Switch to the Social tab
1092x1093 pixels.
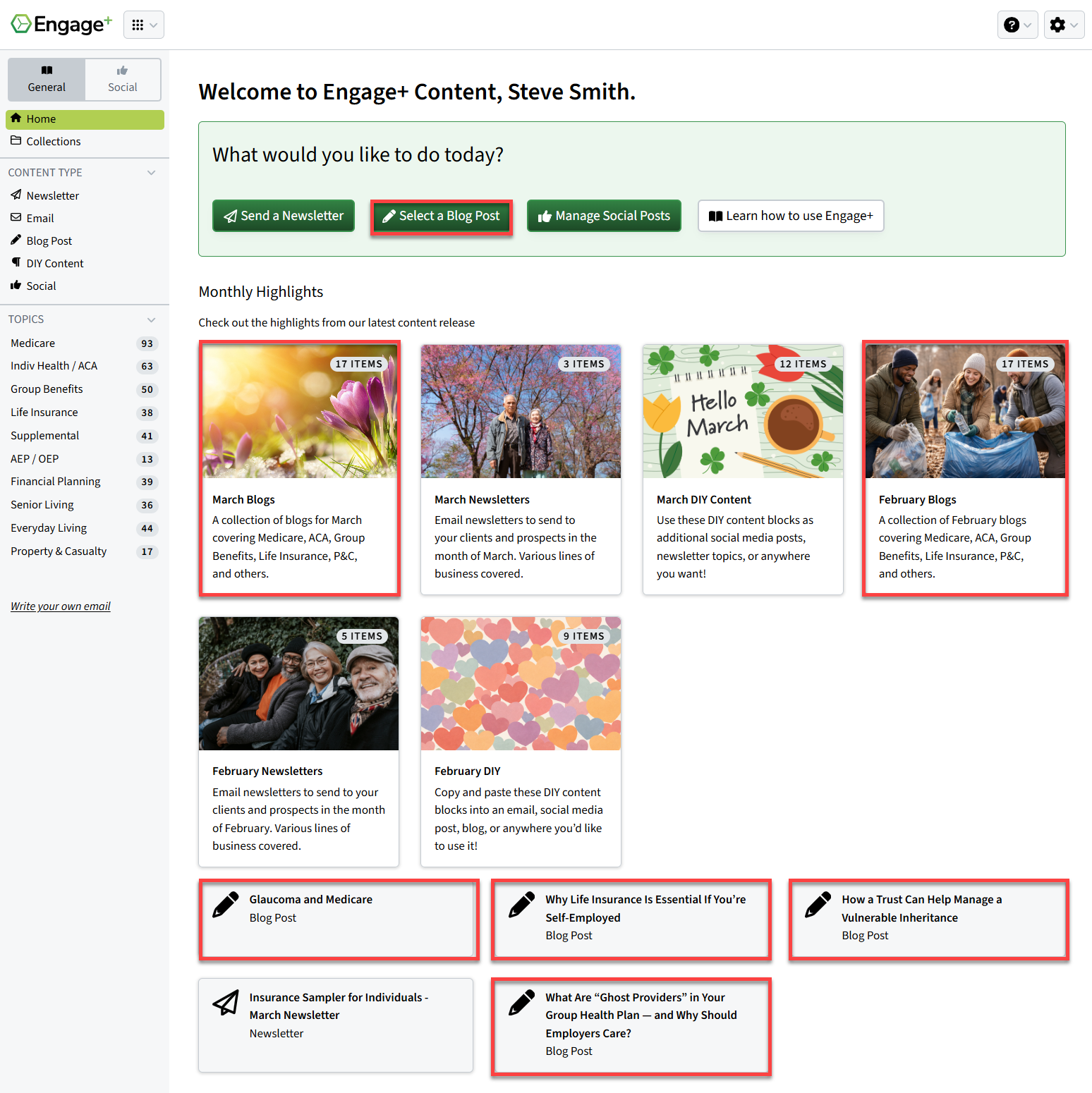tap(123, 79)
